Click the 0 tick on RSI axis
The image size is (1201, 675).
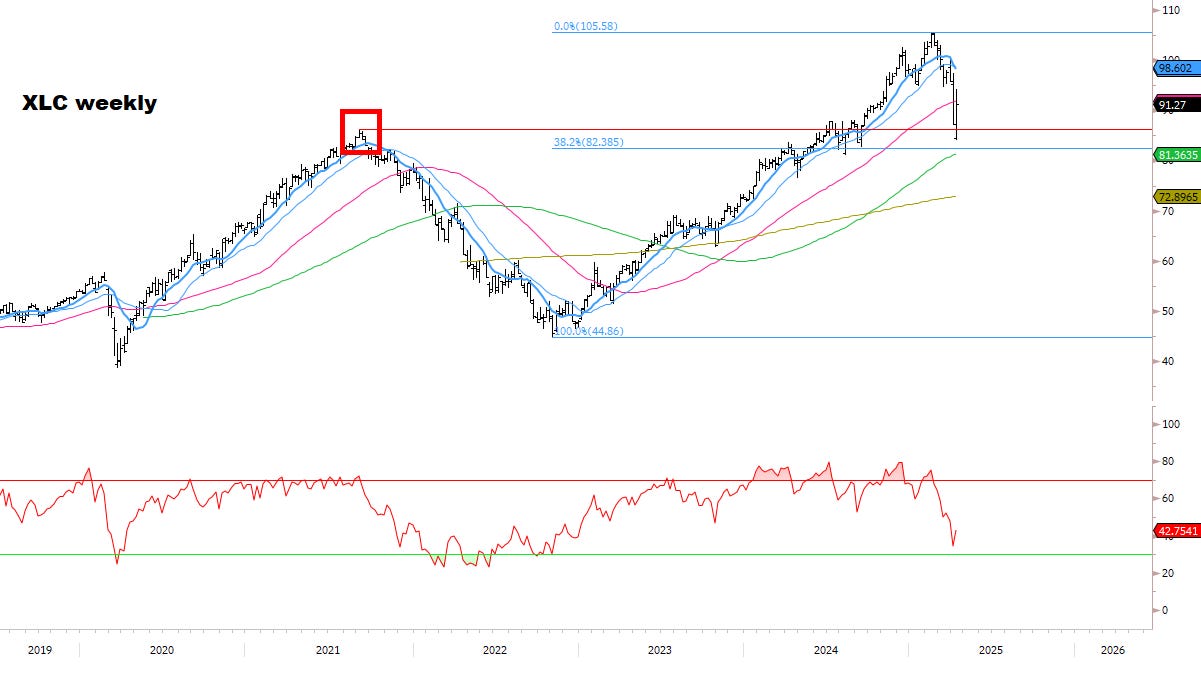(1165, 610)
